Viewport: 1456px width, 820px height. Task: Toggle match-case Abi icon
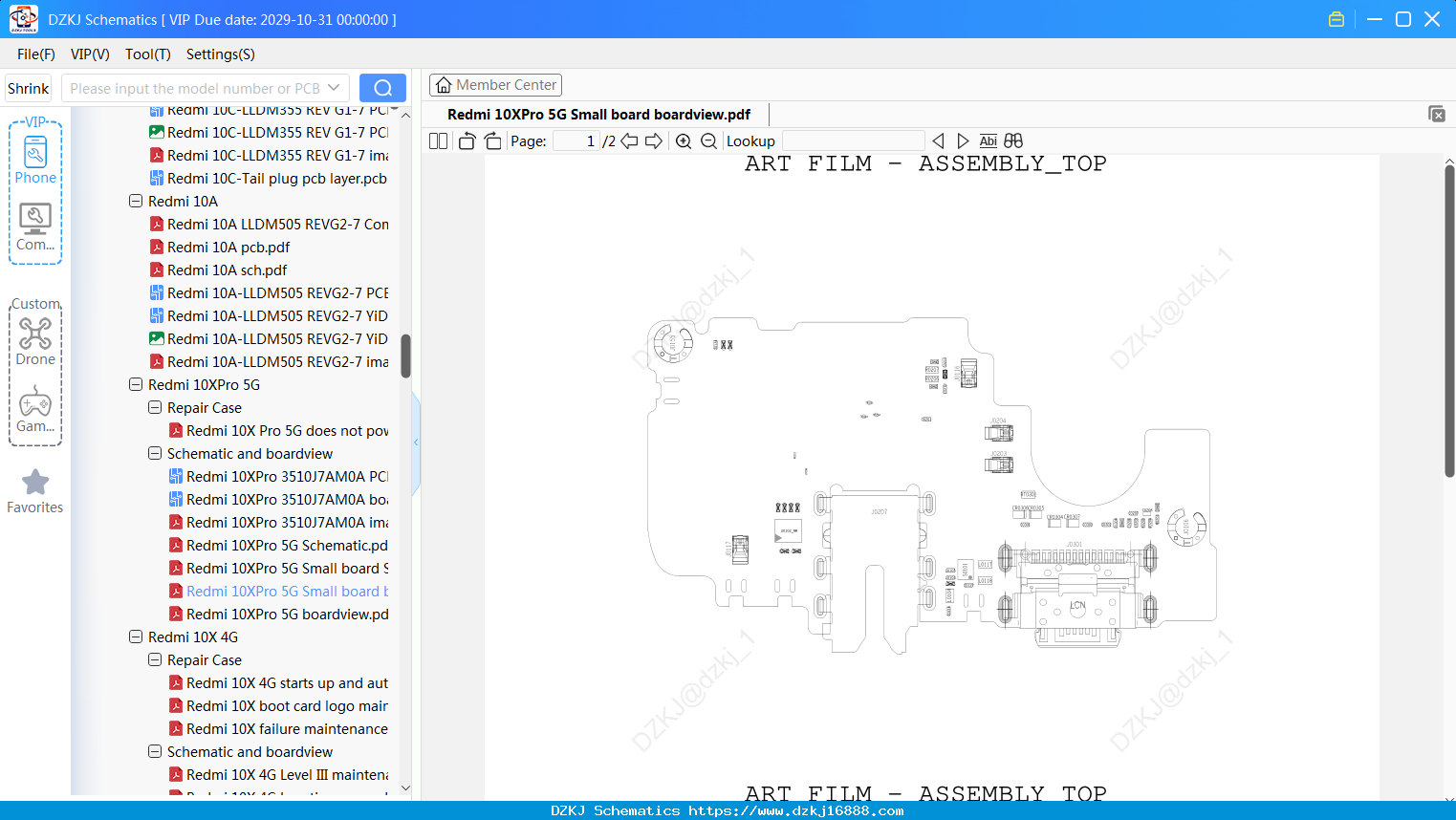pyautogui.click(x=989, y=141)
